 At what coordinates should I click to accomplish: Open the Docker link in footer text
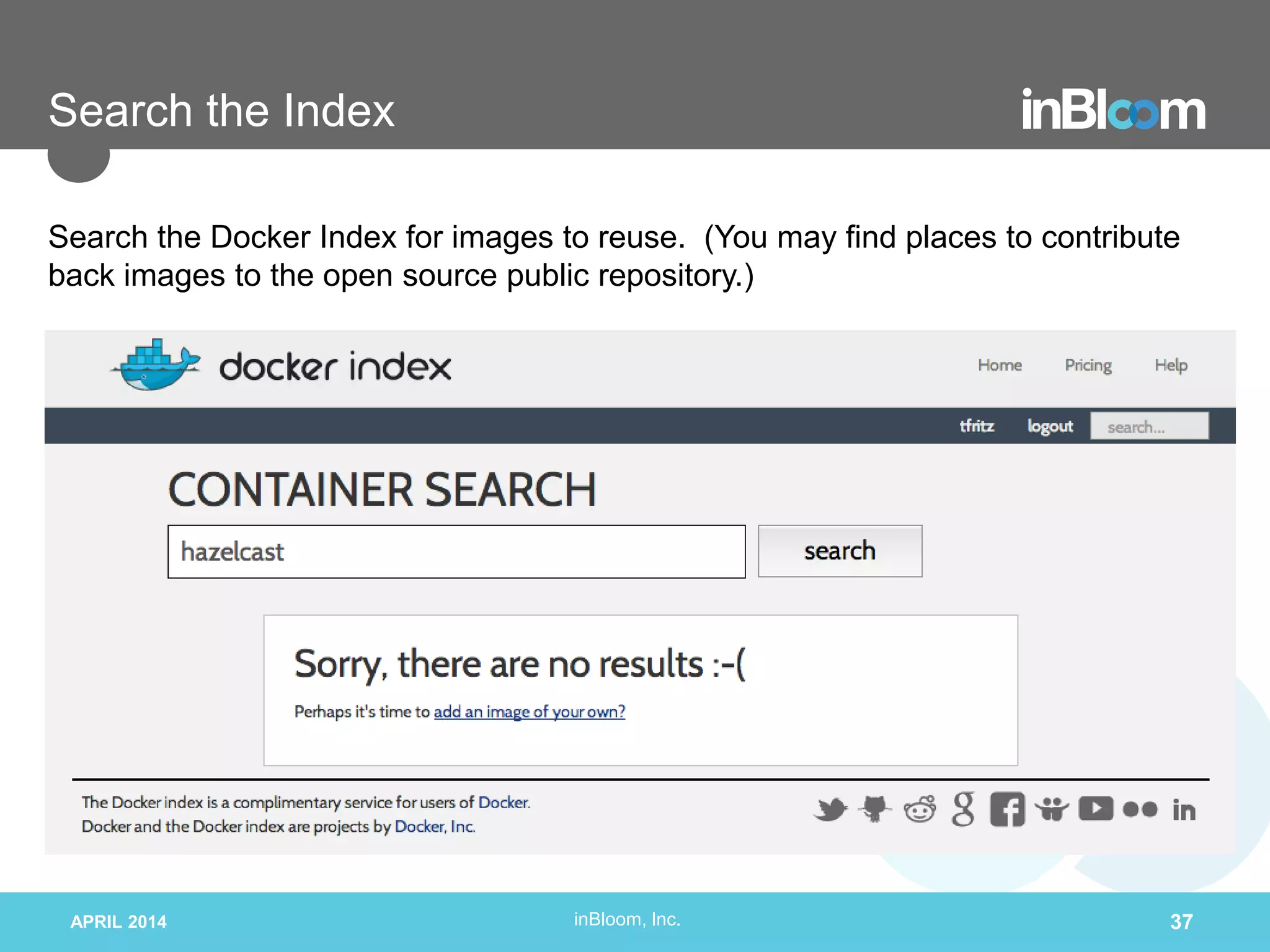point(504,803)
